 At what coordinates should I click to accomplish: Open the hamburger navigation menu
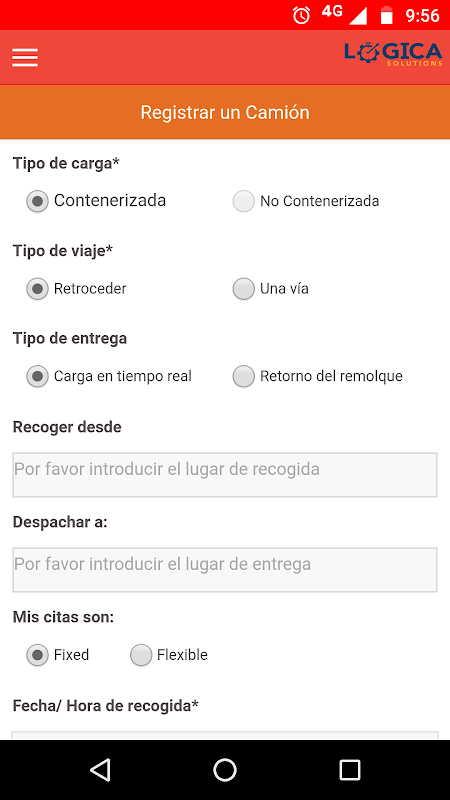[x=25, y=57]
